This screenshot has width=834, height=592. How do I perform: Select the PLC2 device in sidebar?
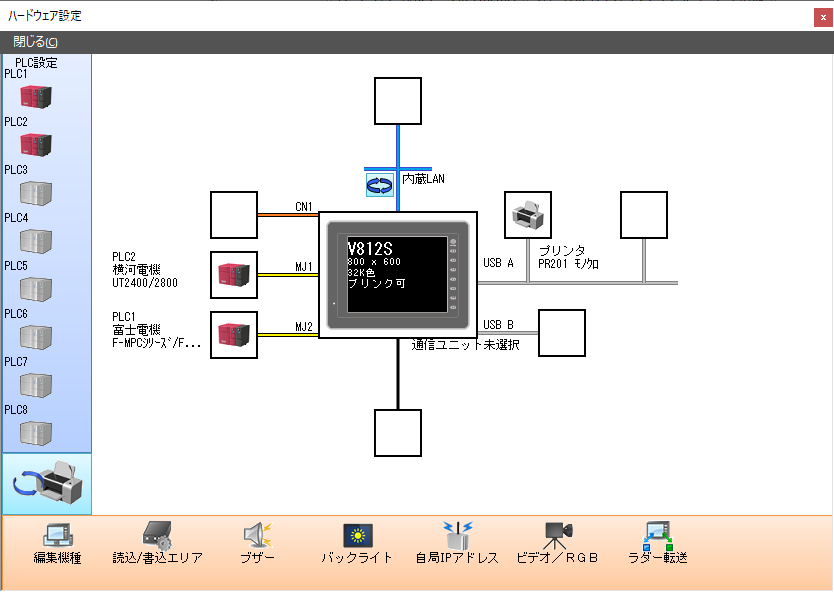tap(36, 145)
